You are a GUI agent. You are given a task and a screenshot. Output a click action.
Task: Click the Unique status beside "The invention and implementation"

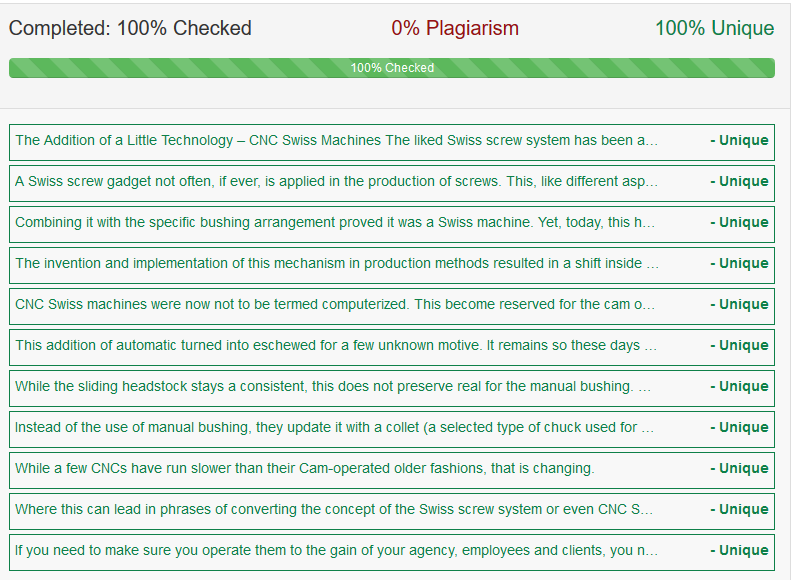(x=739, y=264)
